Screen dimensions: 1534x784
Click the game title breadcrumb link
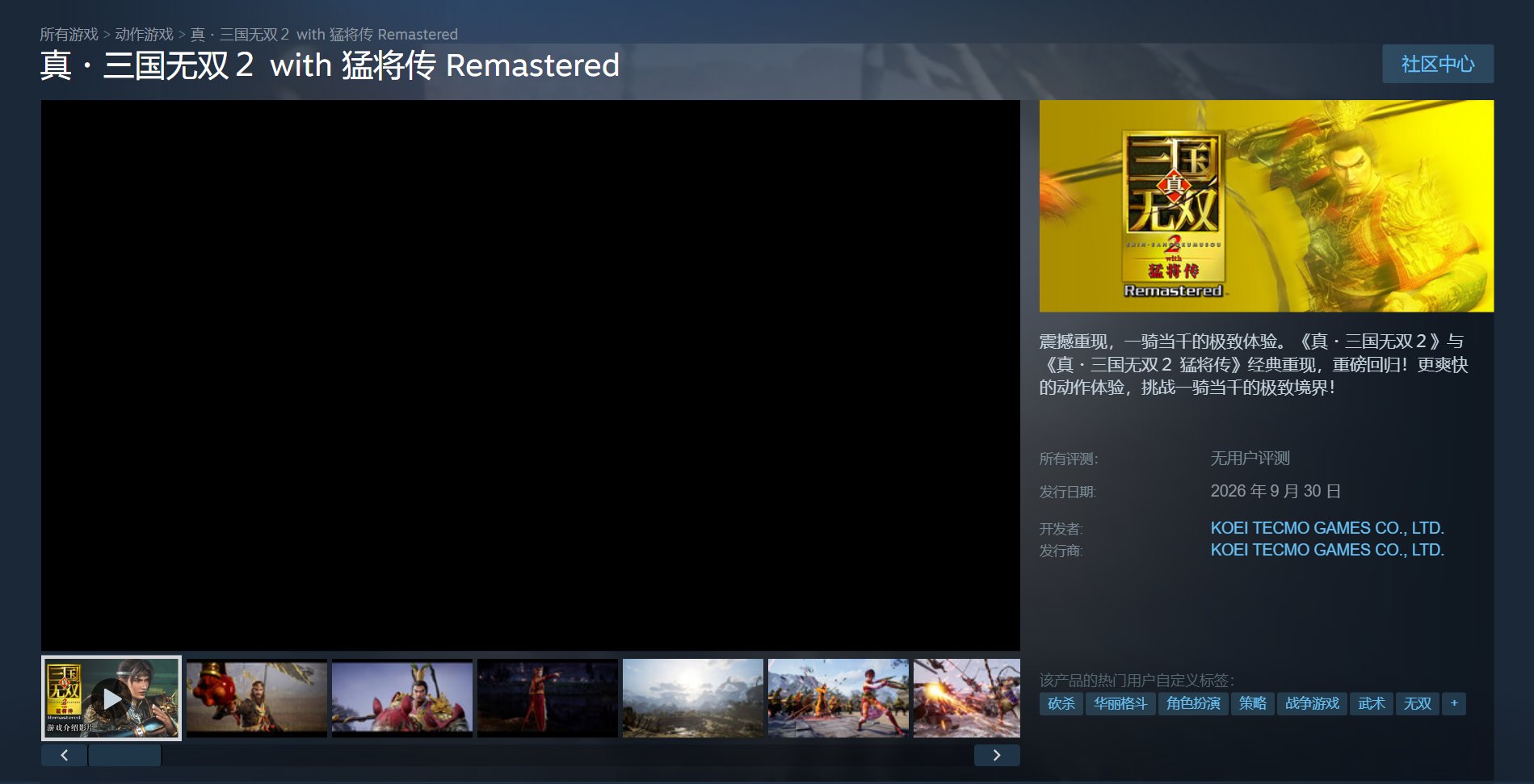pos(324,35)
